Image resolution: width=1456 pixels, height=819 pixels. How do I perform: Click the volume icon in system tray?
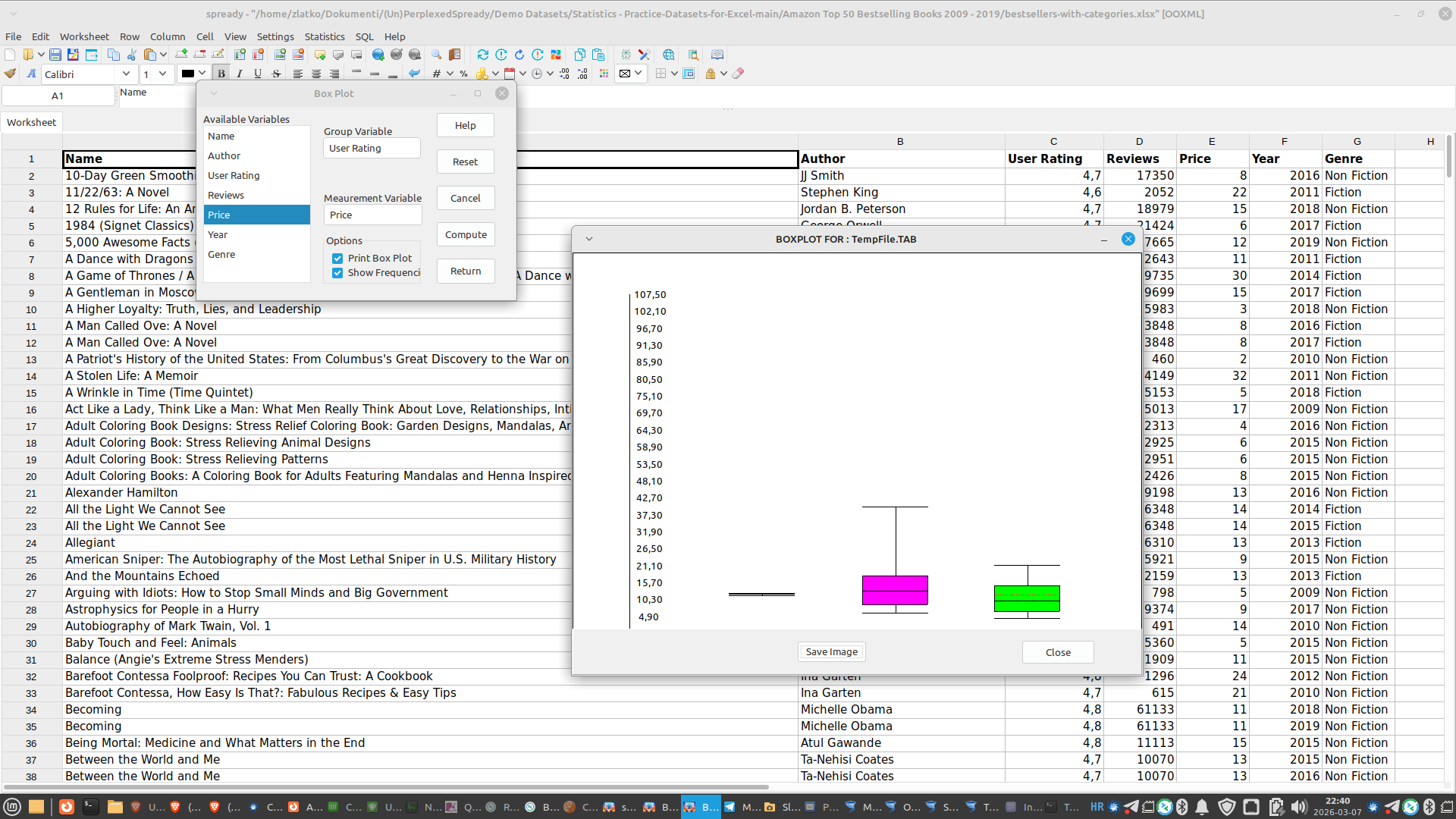pyautogui.click(x=1298, y=807)
